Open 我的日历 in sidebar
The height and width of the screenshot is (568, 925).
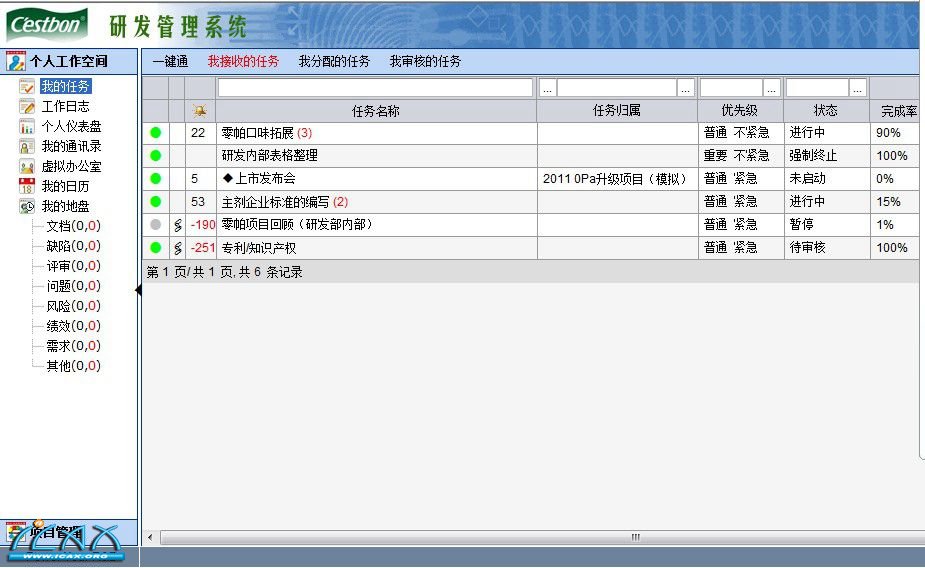click(x=65, y=186)
